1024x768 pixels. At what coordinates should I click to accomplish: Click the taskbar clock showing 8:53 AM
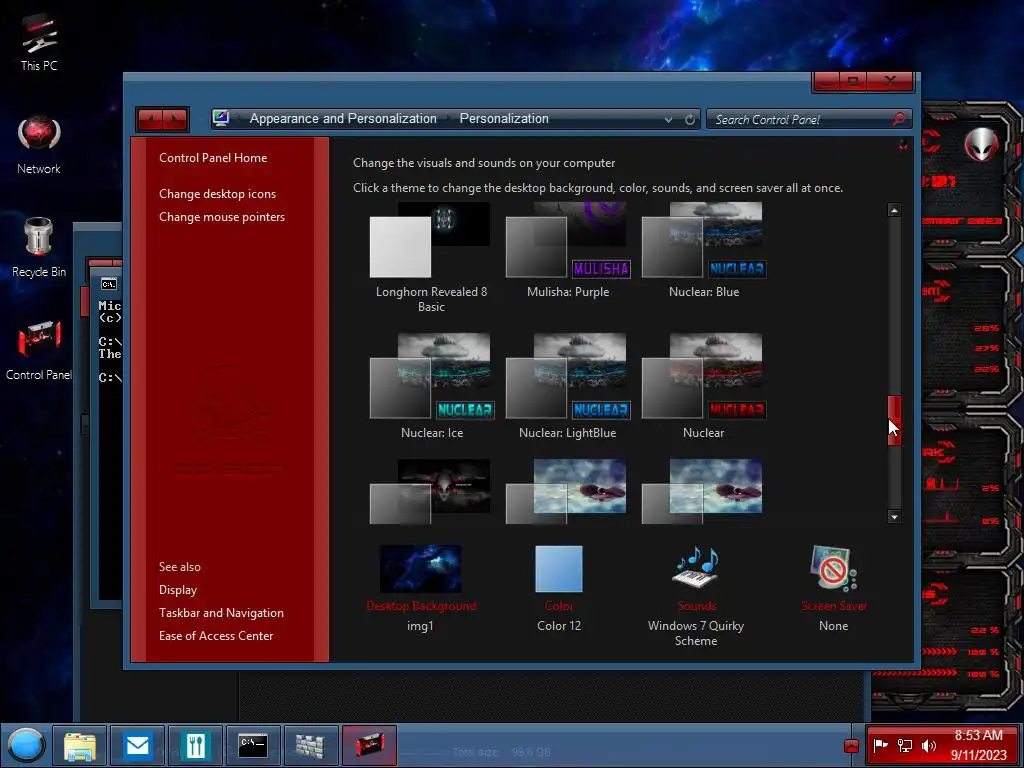[978, 744]
